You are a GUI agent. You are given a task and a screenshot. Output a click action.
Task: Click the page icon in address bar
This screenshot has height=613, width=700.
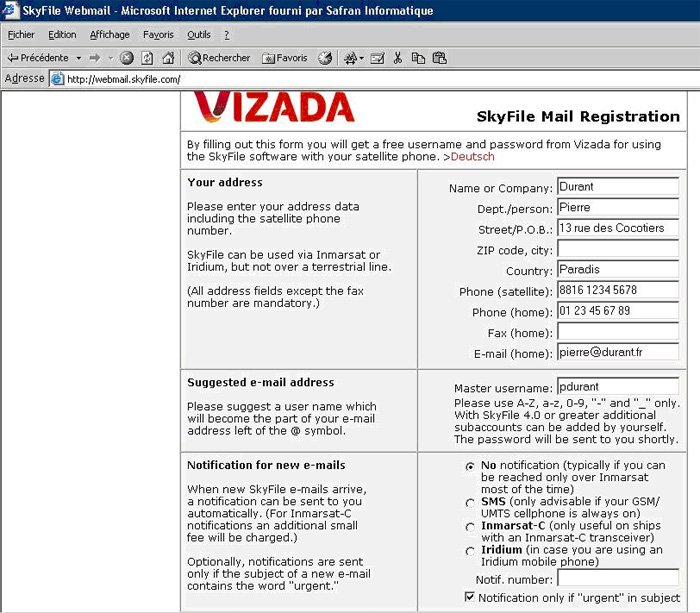pyautogui.click(x=57, y=79)
